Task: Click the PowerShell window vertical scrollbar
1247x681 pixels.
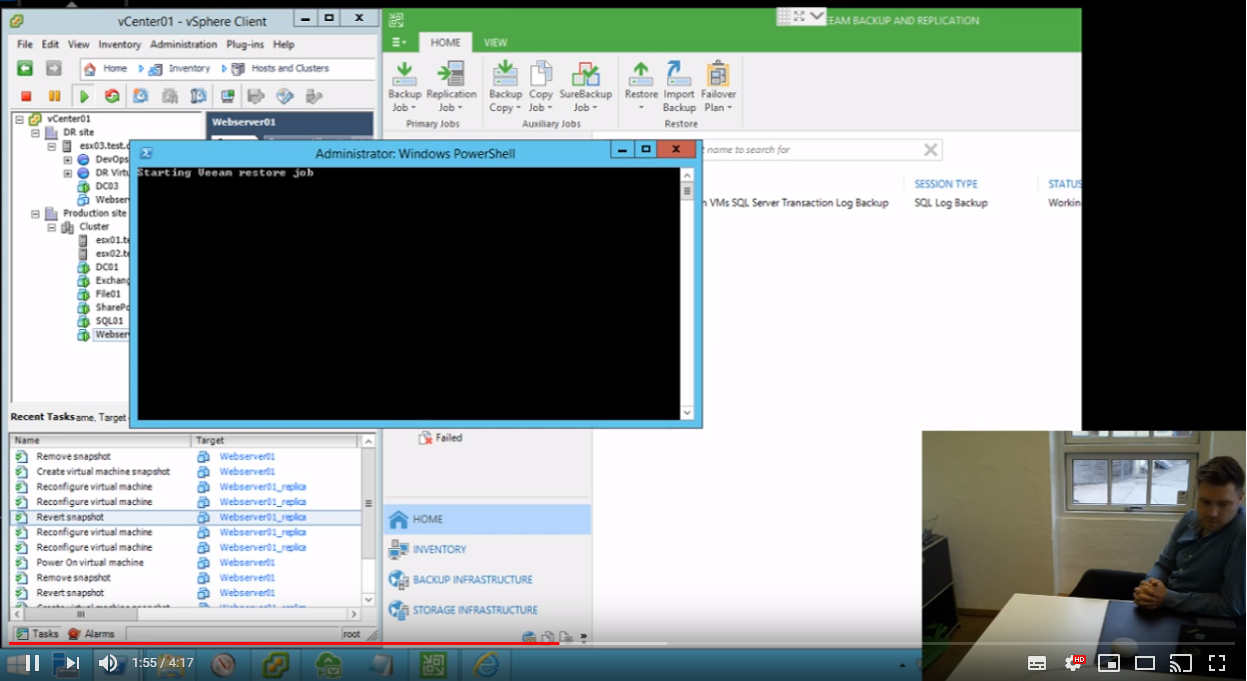Action: coord(687,294)
